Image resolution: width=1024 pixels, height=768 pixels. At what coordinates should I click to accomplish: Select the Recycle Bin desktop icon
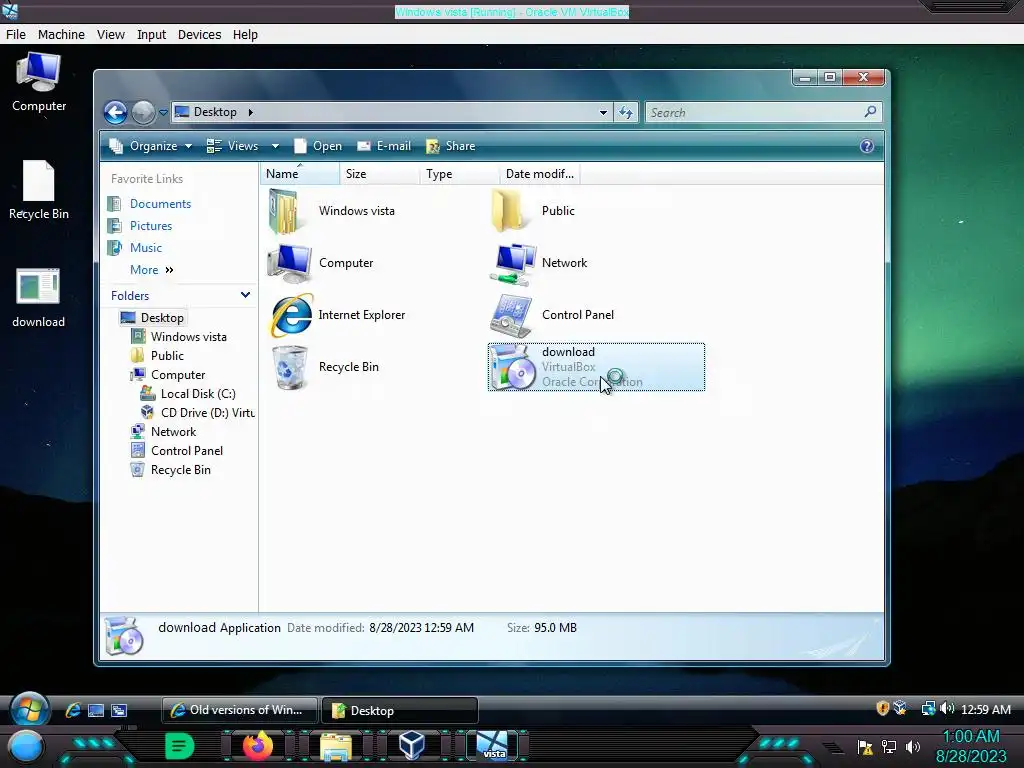(x=39, y=190)
